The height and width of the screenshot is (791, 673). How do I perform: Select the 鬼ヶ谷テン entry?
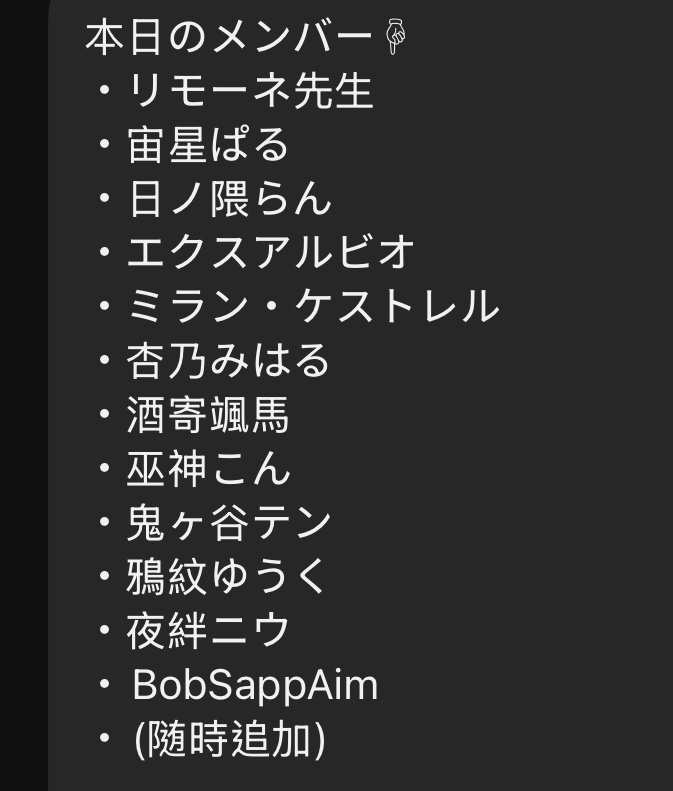coord(229,522)
